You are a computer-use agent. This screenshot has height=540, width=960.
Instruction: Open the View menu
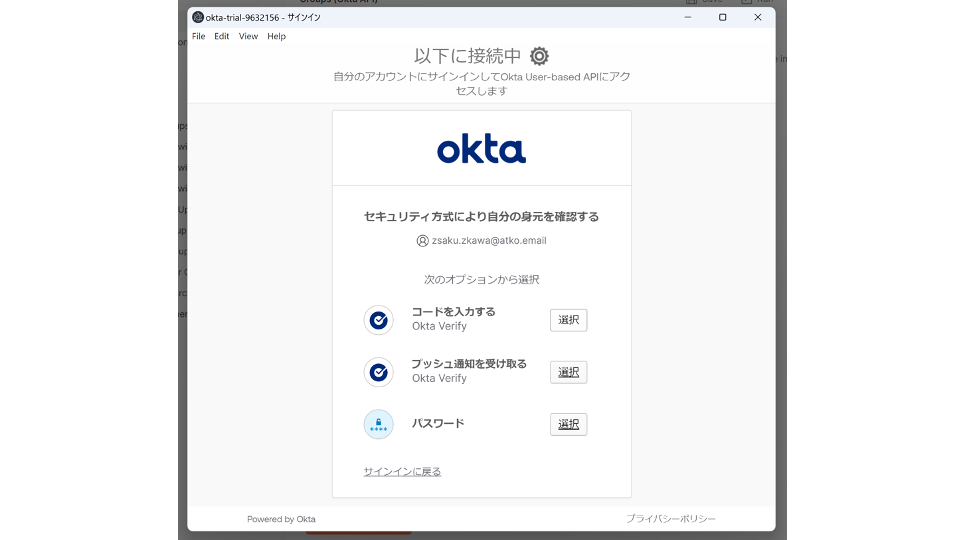pos(248,36)
